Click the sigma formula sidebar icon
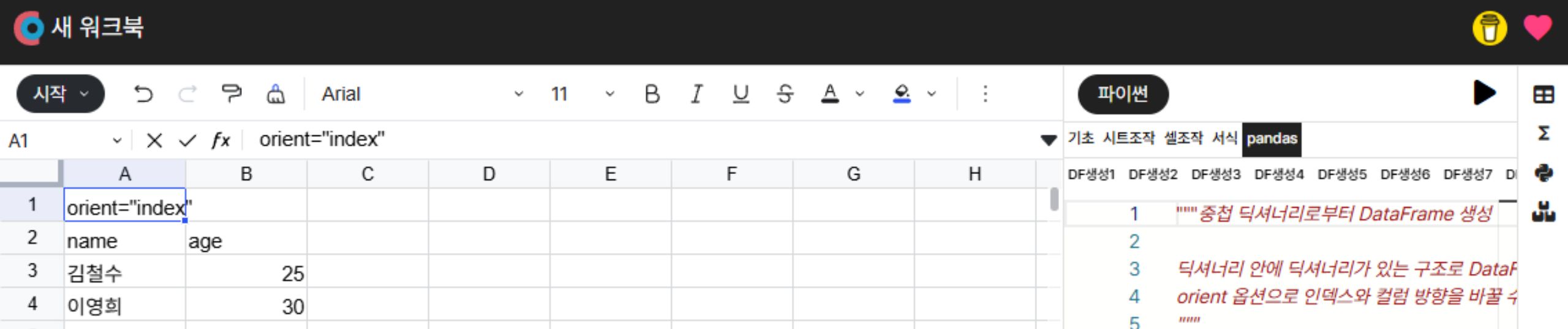The width and height of the screenshot is (1568, 329). point(1543,133)
